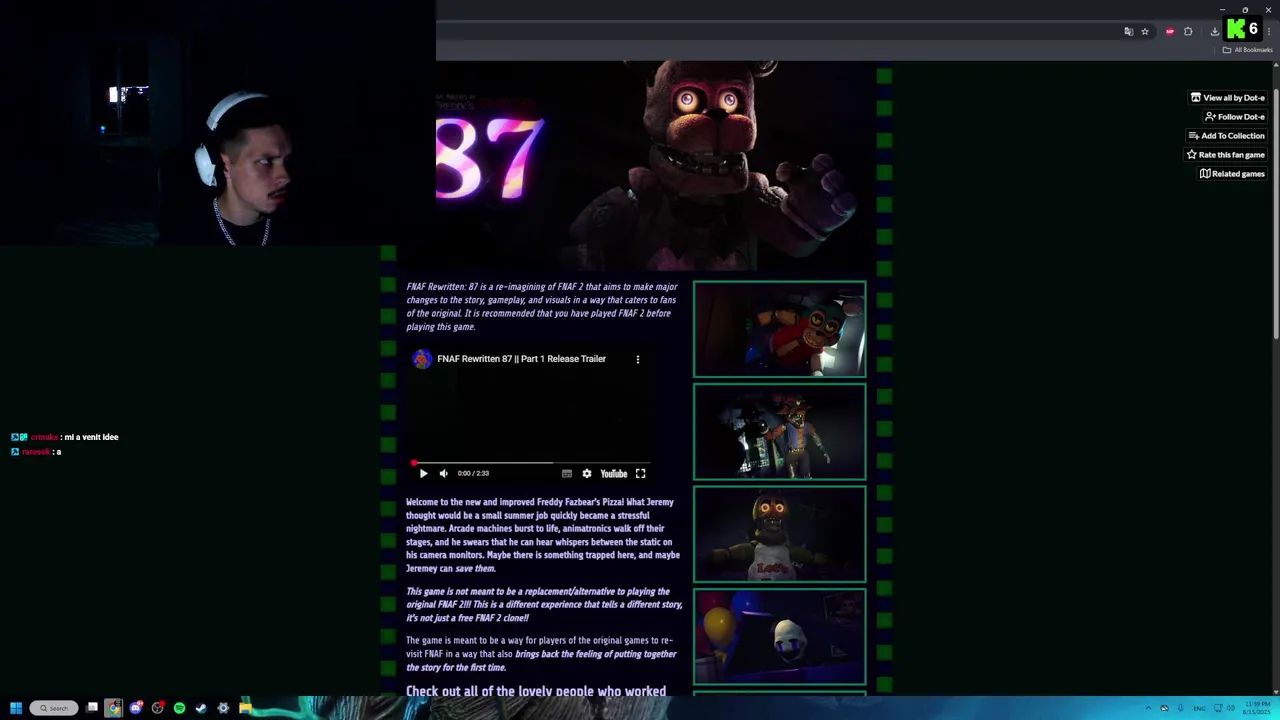Open first screenshot with red animatronic
Screen dimensions: 1280x720
coord(780,330)
